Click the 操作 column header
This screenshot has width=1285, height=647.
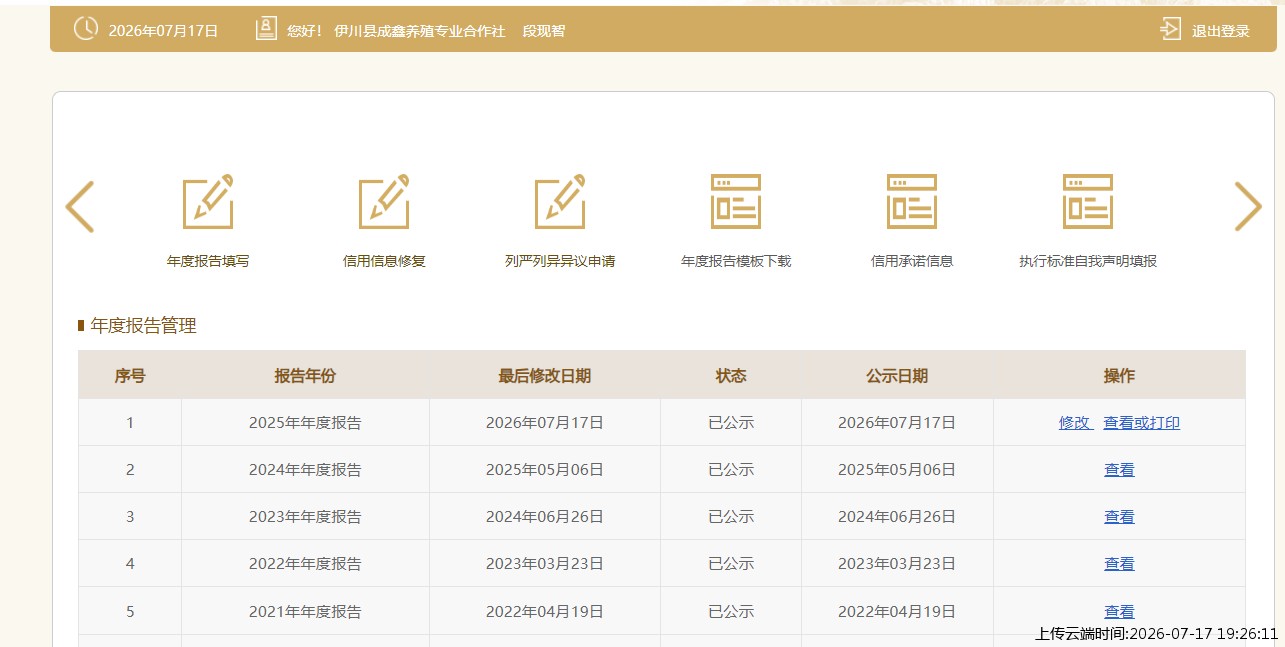1119,376
